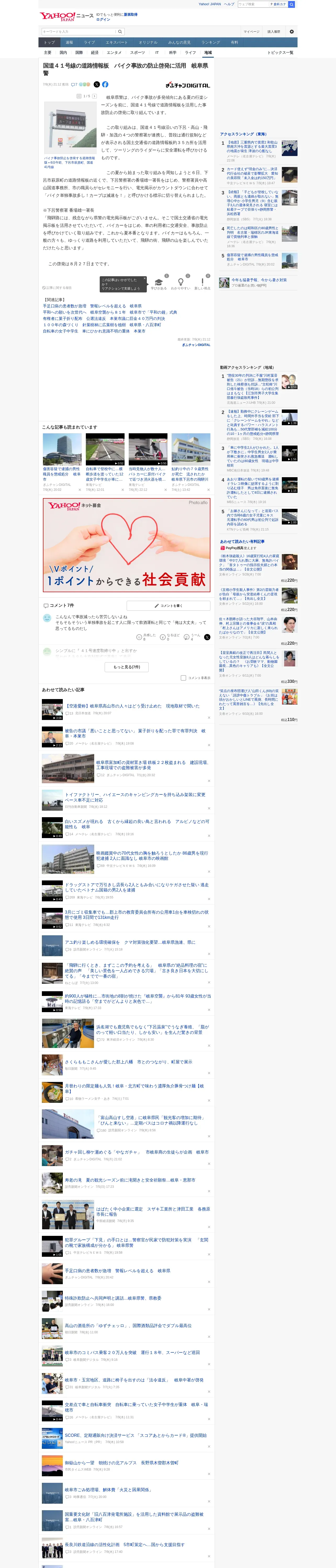Toggle the コメント非表示 checkbox
Screen dimensions: 336x1568
tap(183, 678)
